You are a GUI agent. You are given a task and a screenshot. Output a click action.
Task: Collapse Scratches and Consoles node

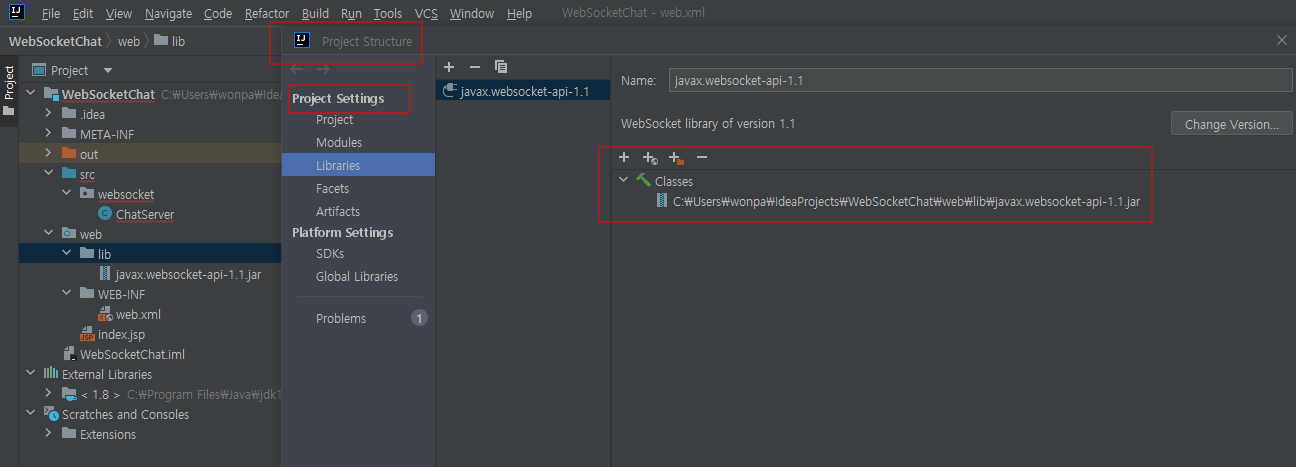(x=33, y=414)
